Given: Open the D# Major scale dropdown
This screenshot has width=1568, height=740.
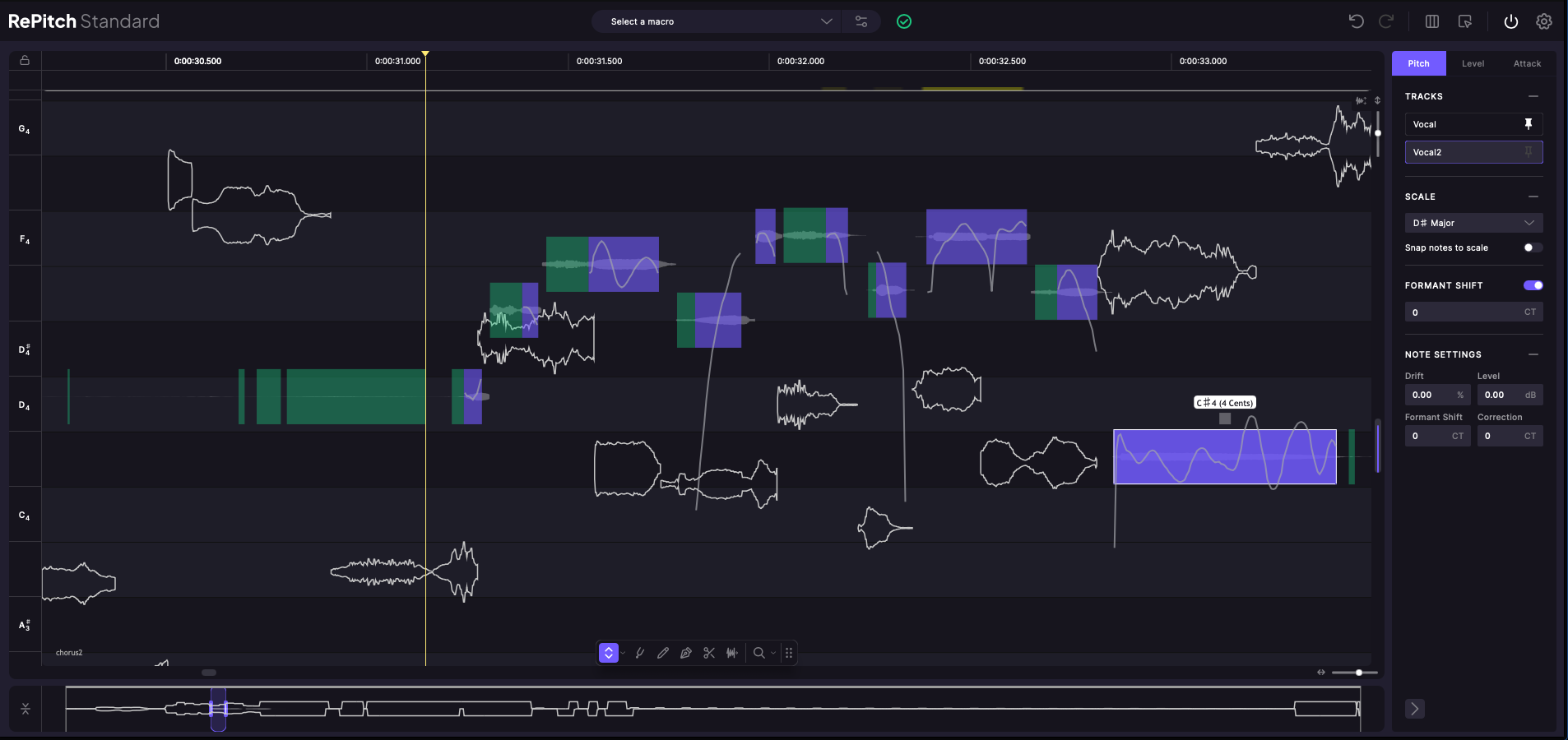Looking at the screenshot, I should click(x=1473, y=223).
